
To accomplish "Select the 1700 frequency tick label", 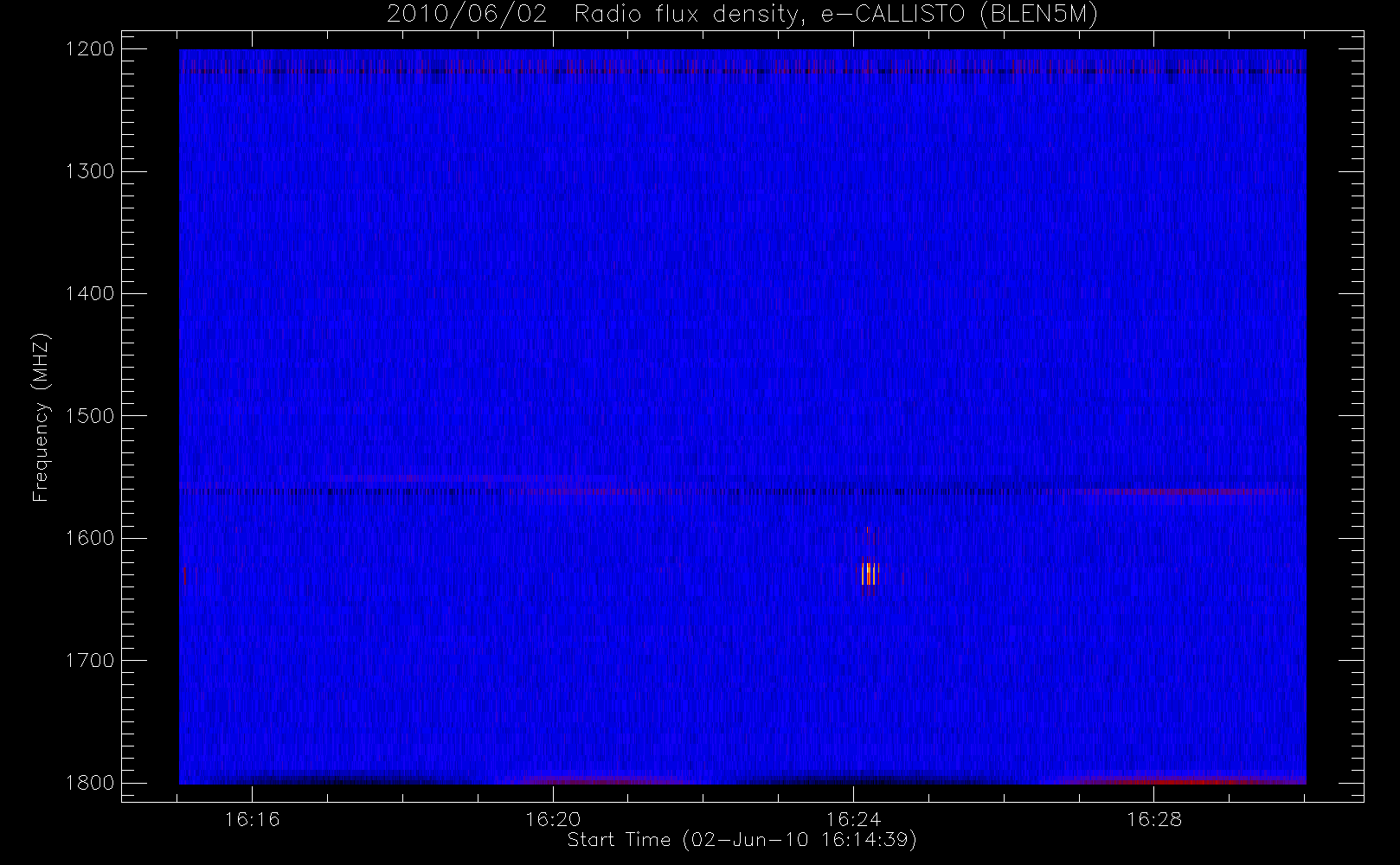I will click(x=91, y=660).
